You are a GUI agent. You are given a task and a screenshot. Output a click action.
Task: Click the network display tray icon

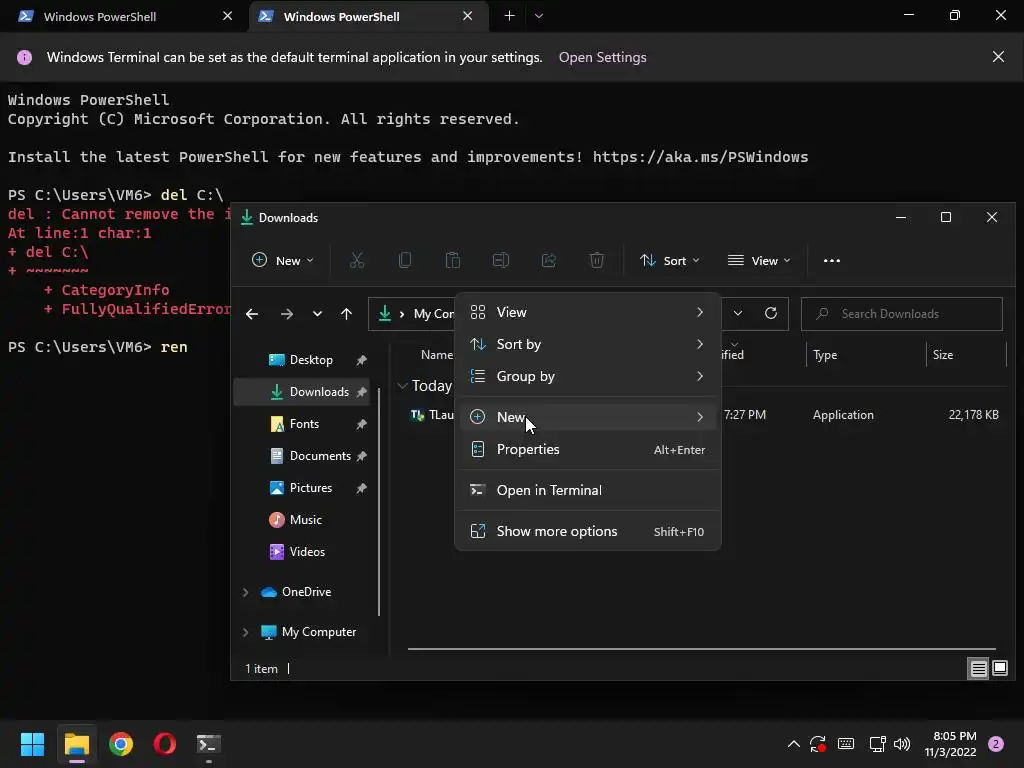(877, 744)
